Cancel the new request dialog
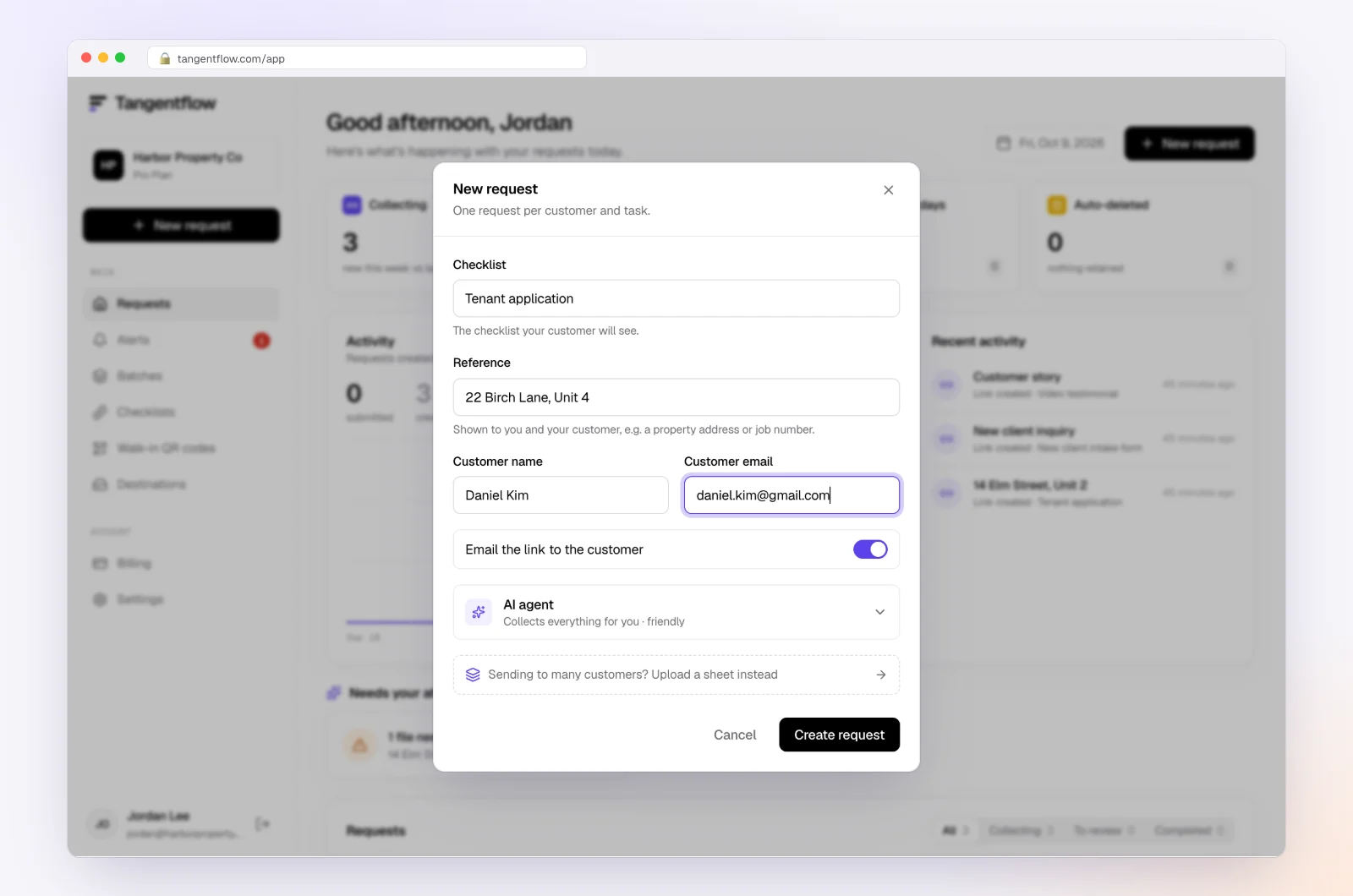The width and height of the screenshot is (1353, 896). coord(735,735)
